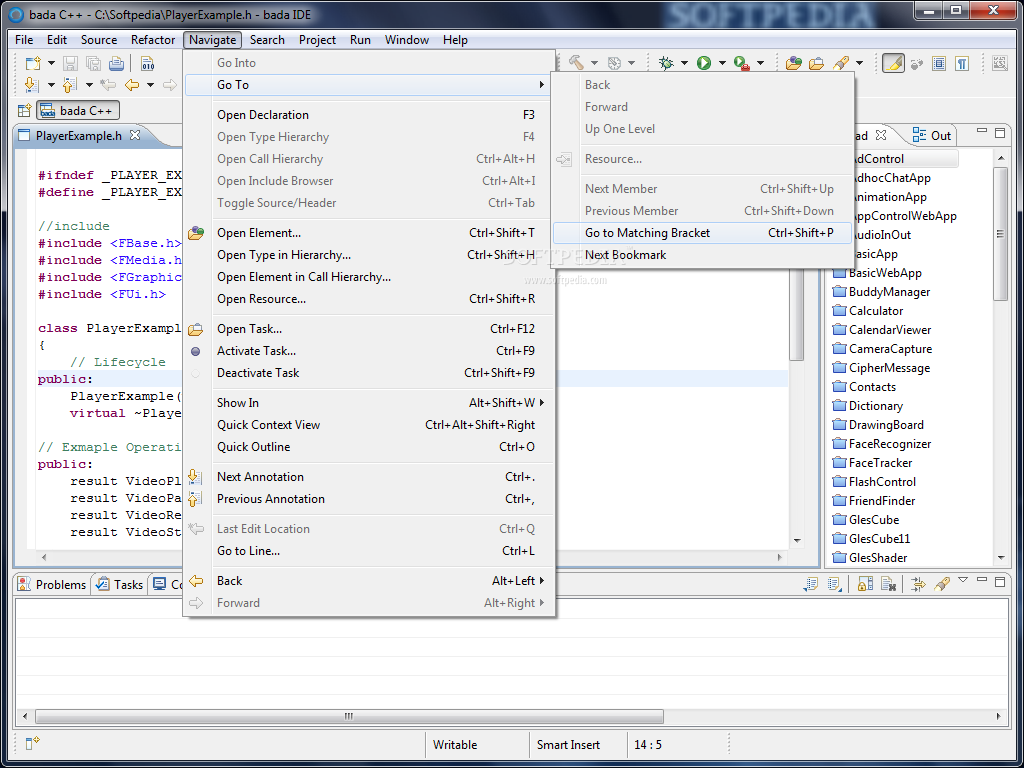Click the second list-page icon in bottom panel
Screen dimensions: 1024x768
[x=834, y=583]
